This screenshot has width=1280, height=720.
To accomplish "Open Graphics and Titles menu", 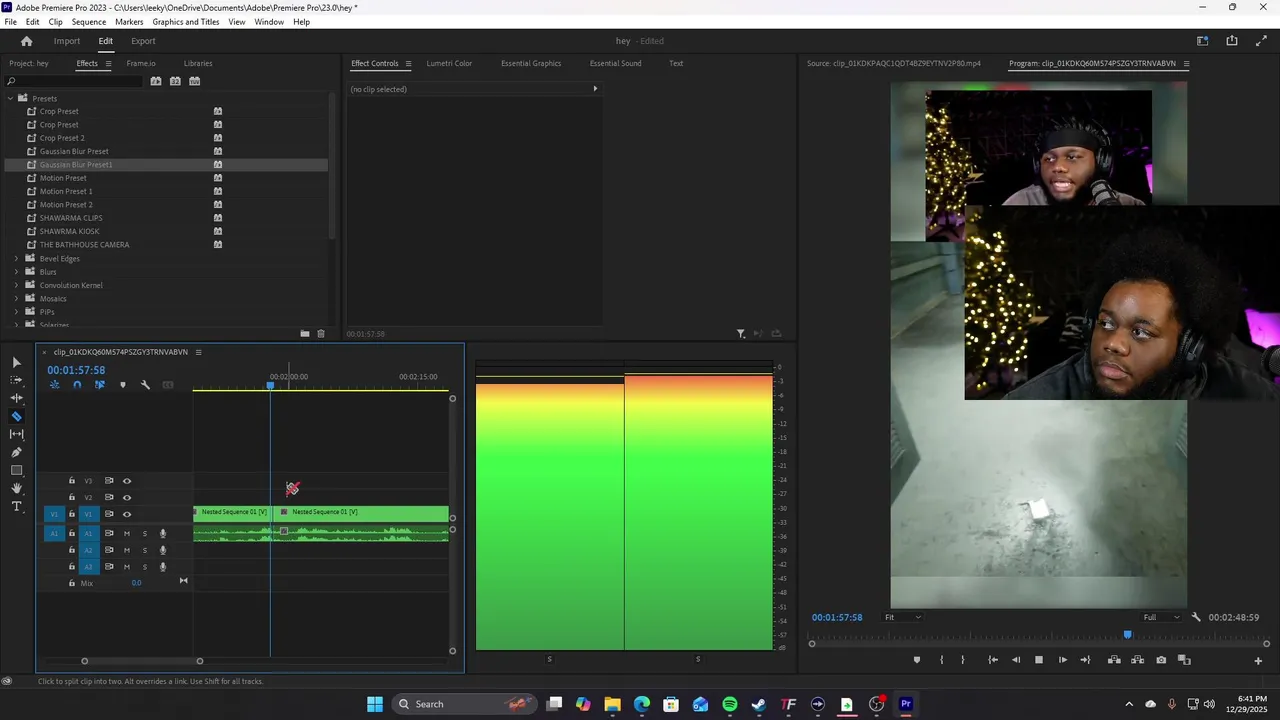I will click(x=186, y=22).
